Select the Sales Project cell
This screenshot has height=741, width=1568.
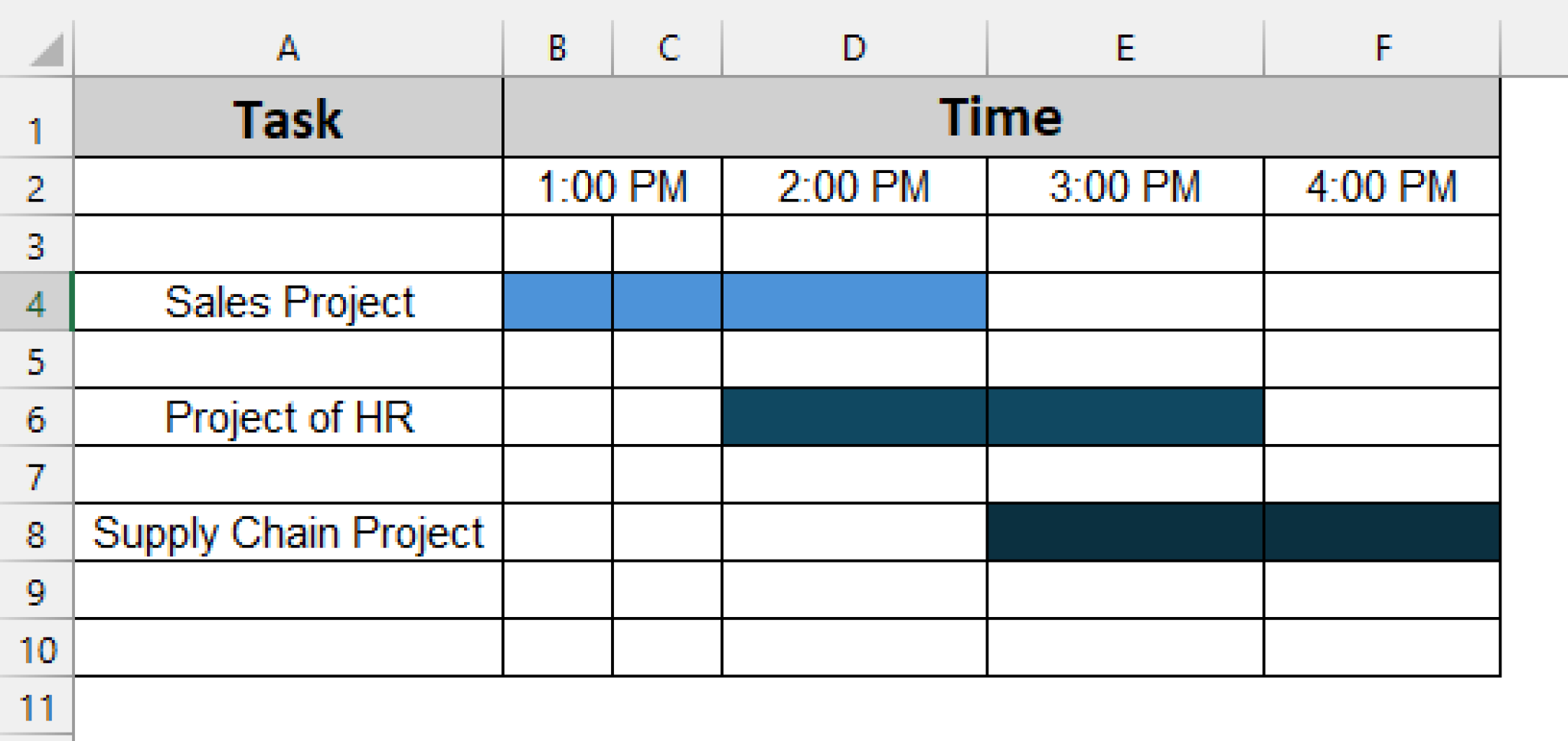[x=287, y=301]
